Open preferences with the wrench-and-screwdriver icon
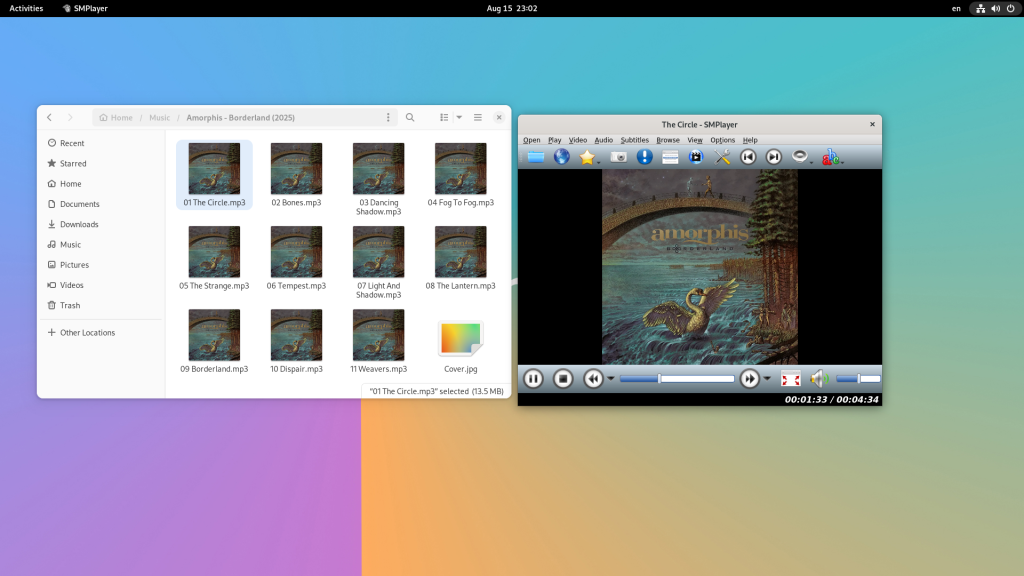 [x=722, y=157]
